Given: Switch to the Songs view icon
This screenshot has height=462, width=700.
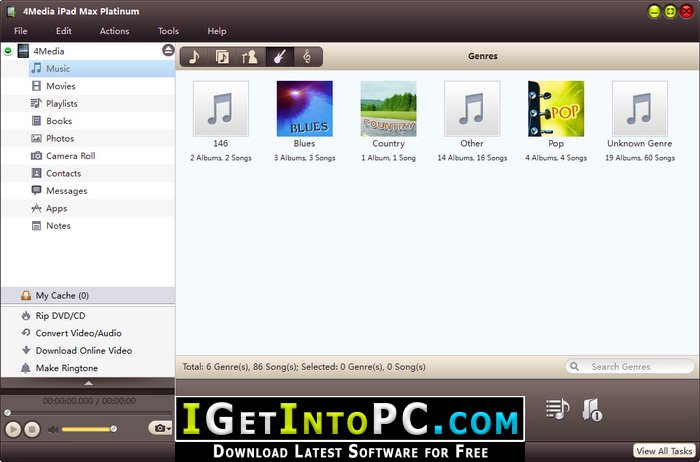Looking at the screenshot, I should click(194, 57).
